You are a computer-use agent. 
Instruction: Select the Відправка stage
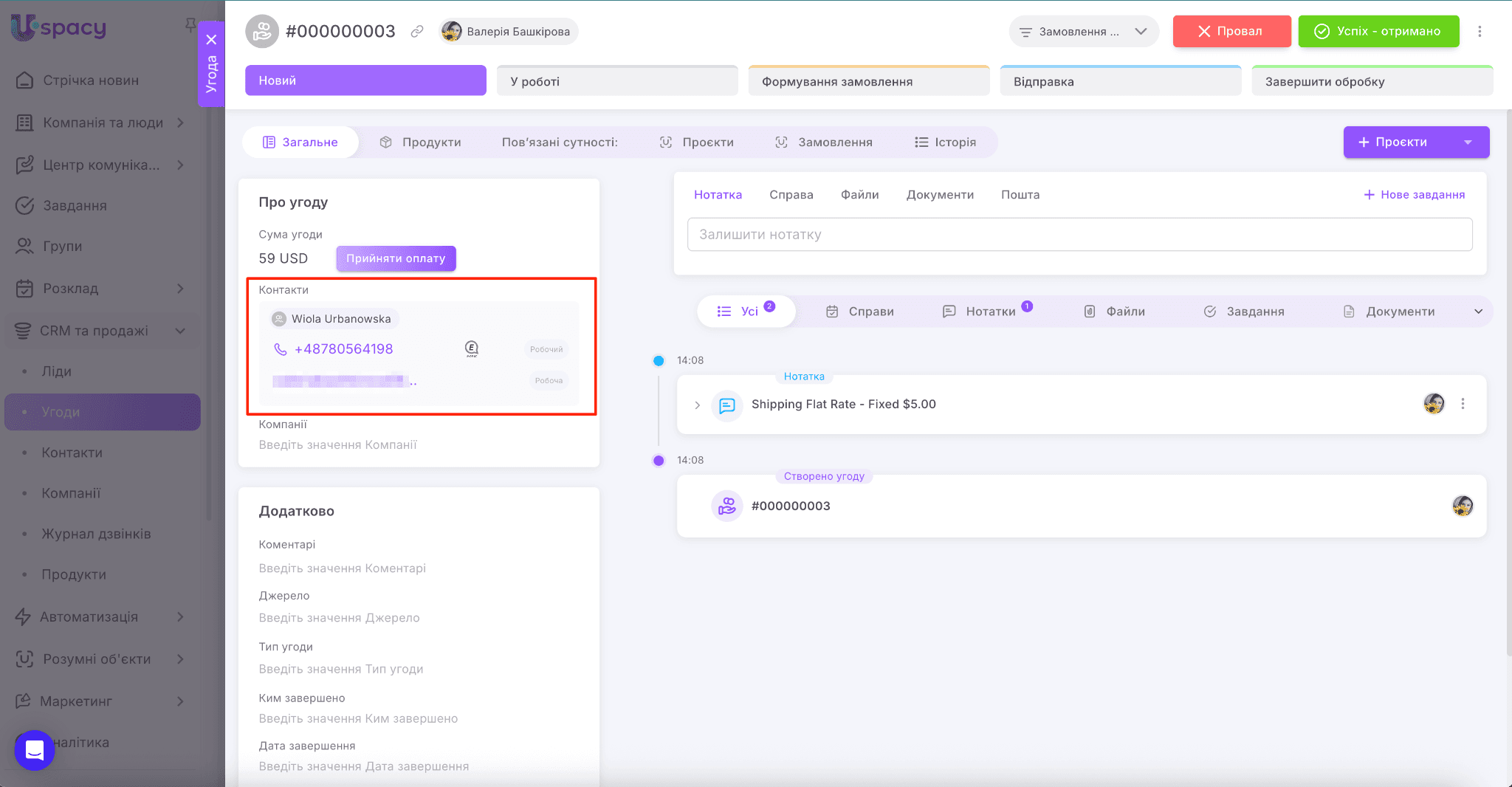[1121, 80]
